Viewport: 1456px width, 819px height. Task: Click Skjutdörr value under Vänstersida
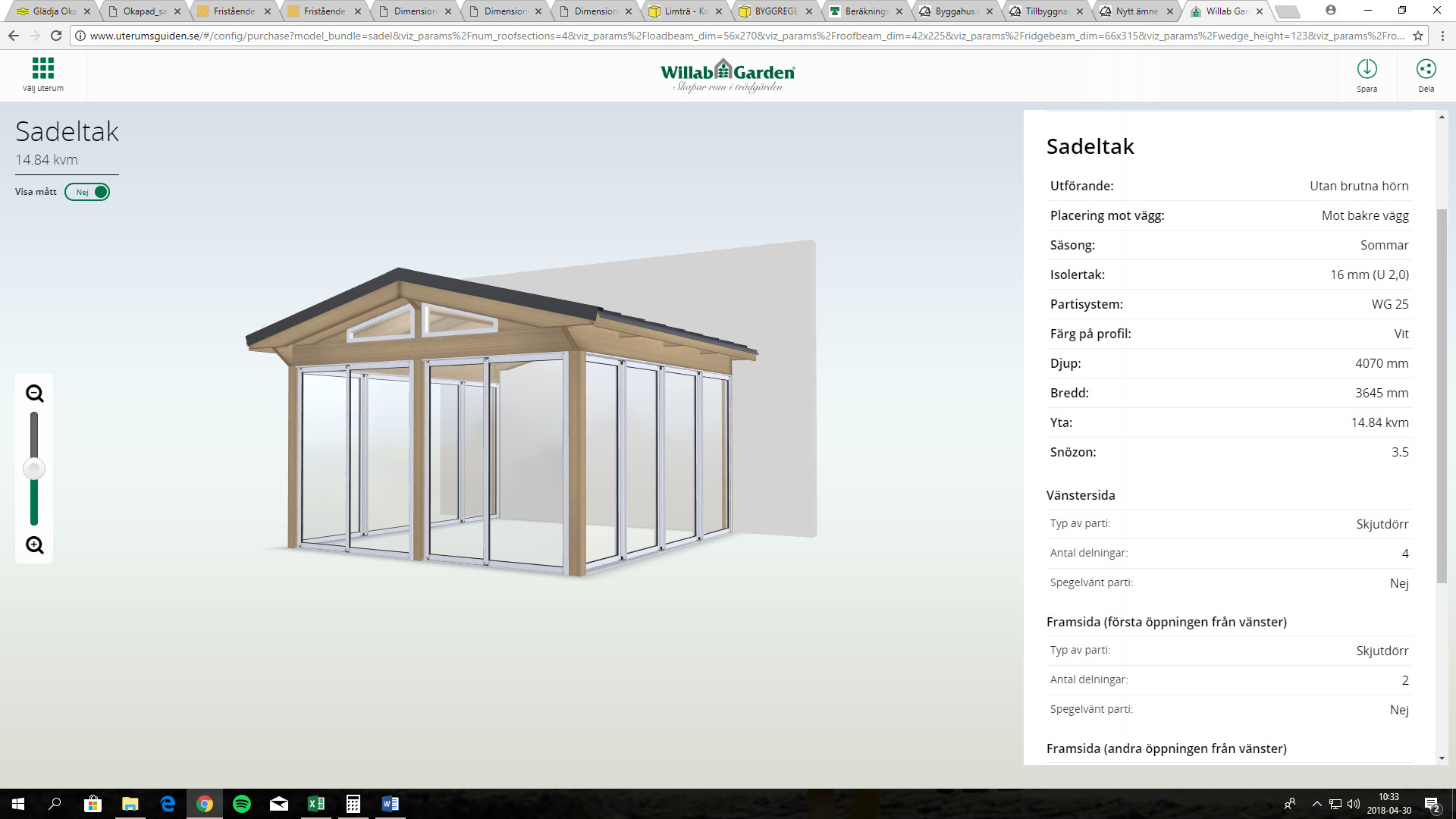pos(1382,524)
